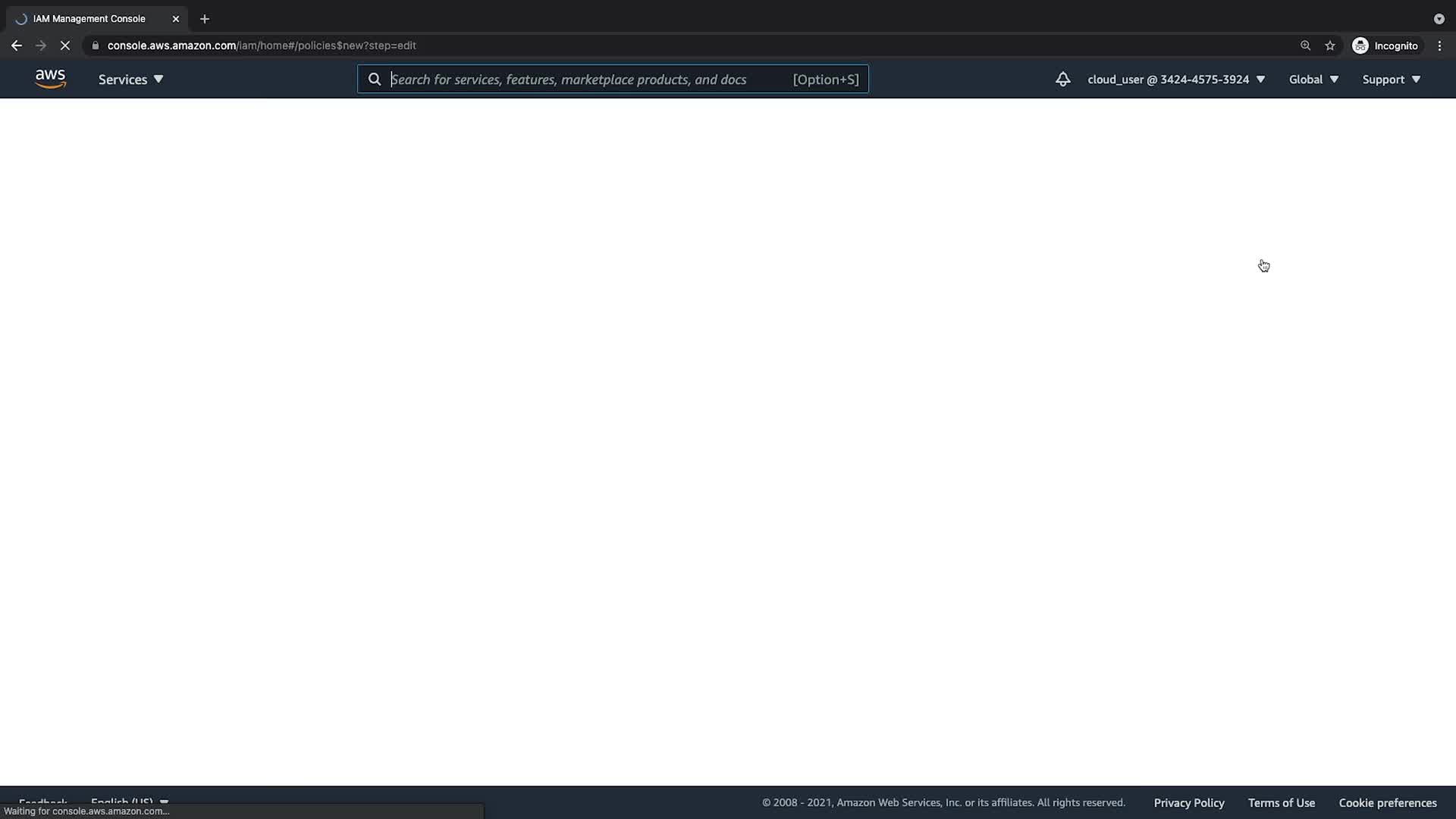Image resolution: width=1456 pixels, height=819 pixels.
Task: Click the zoom magnifier icon in the address bar
Action: [x=1305, y=45]
